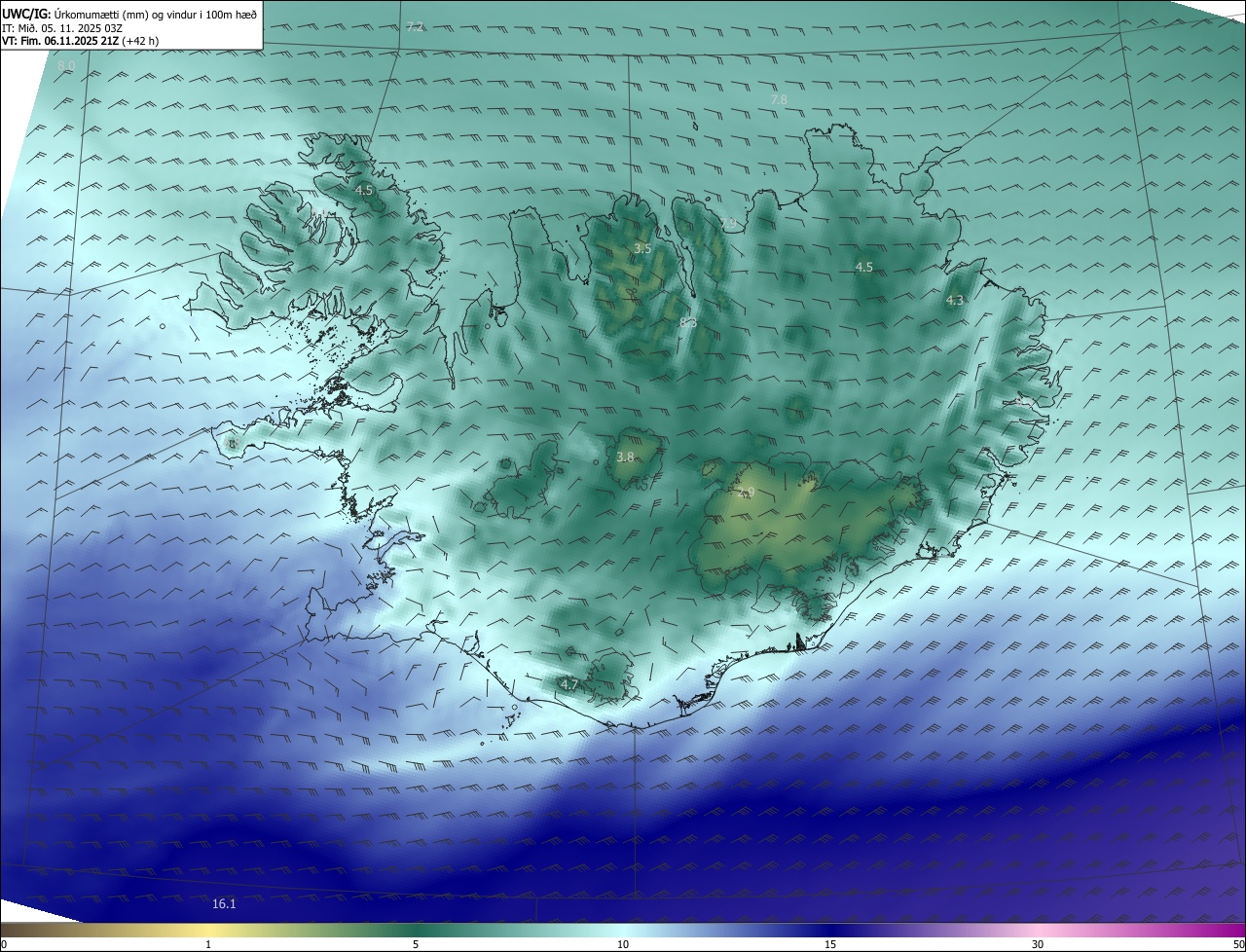Viewport: 1246px width, 952px height.
Task: Click the 1 tick on the color scale
Action: click(x=208, y=944)
